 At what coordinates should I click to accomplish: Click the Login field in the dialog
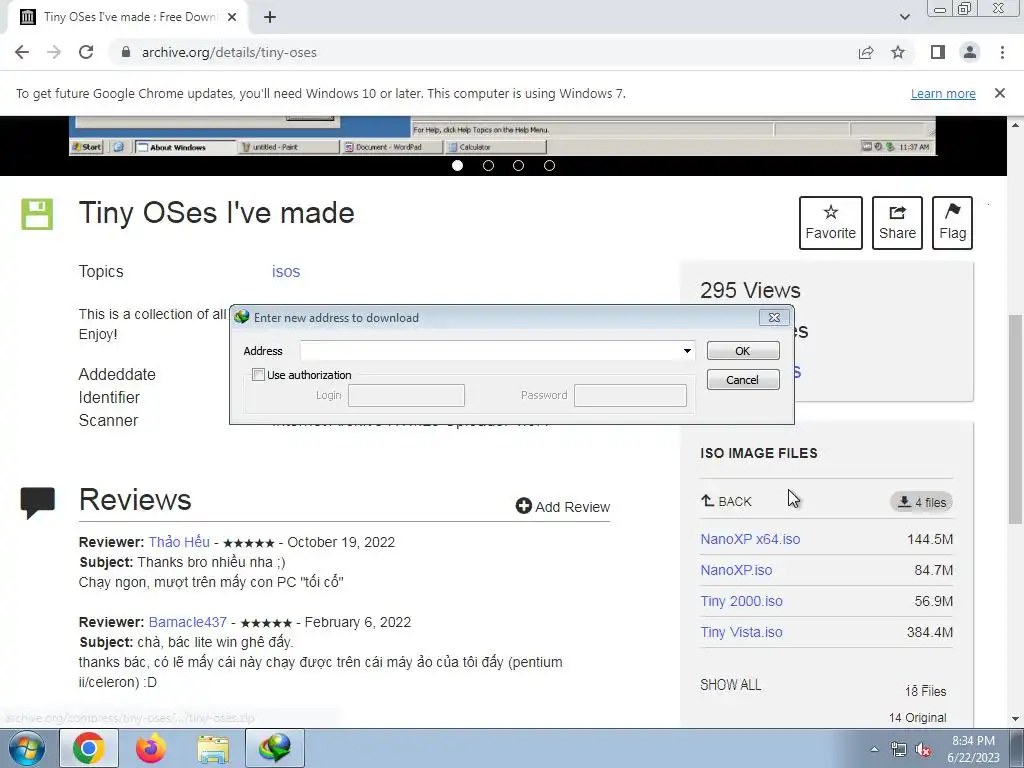pyautogui.click(x=406, y=395)
